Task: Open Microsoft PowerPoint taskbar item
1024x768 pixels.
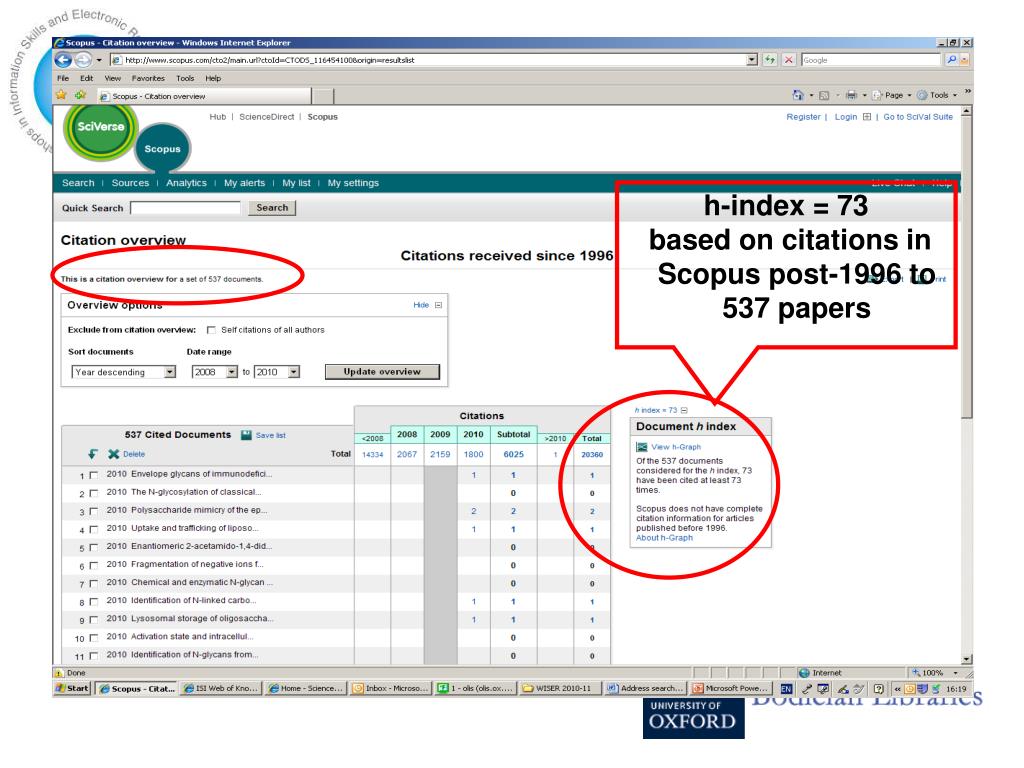Action: coord(730,688)
